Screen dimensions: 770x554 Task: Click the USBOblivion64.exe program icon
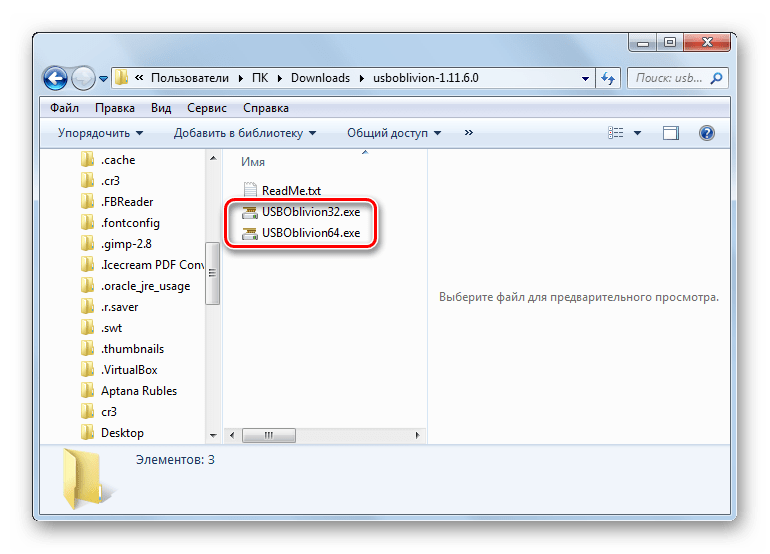pos(250,233)
